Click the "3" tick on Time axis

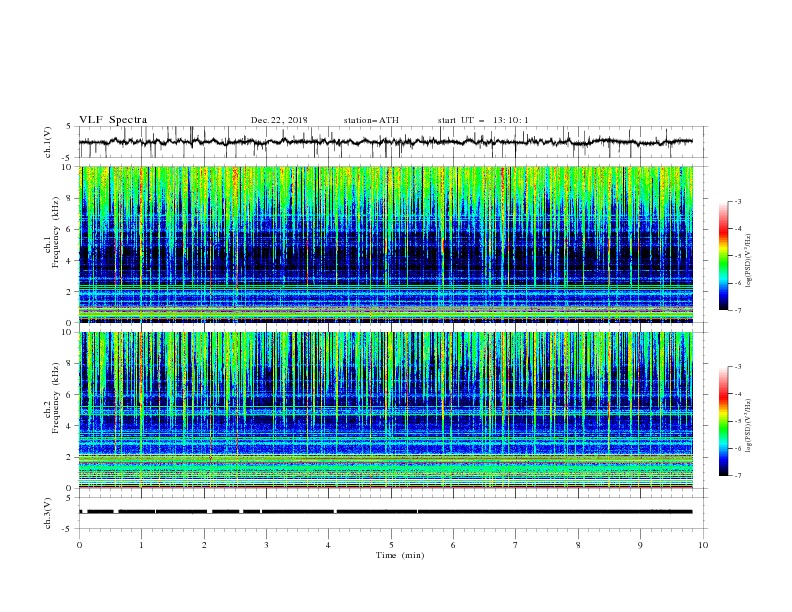tap(266, 545)
